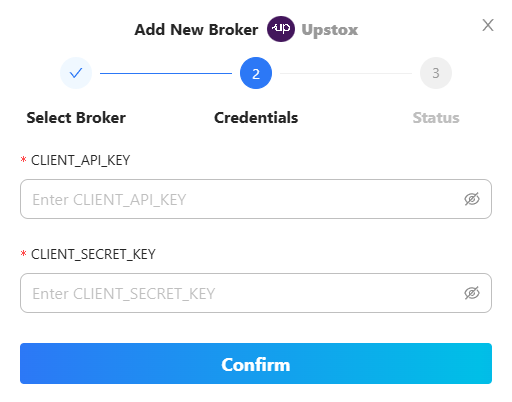This screenshot has width=512, height=402.
Task: Select the blue step 2 circle
Action: pos(256,73)
